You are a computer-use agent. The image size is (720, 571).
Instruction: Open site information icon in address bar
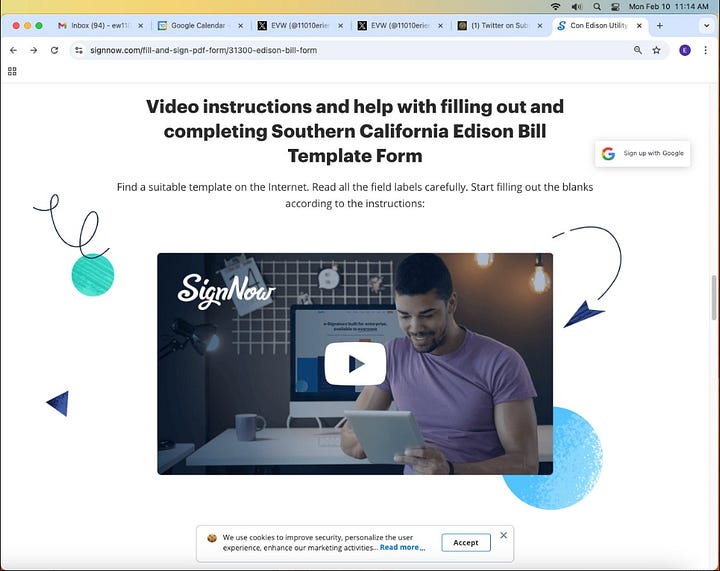[79, 50]
